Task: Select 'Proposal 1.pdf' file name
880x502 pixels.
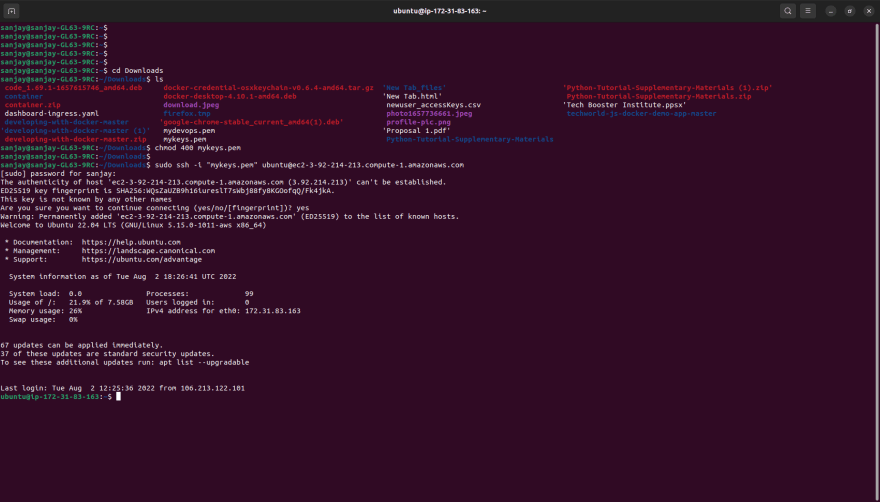Action: point(416,130)
